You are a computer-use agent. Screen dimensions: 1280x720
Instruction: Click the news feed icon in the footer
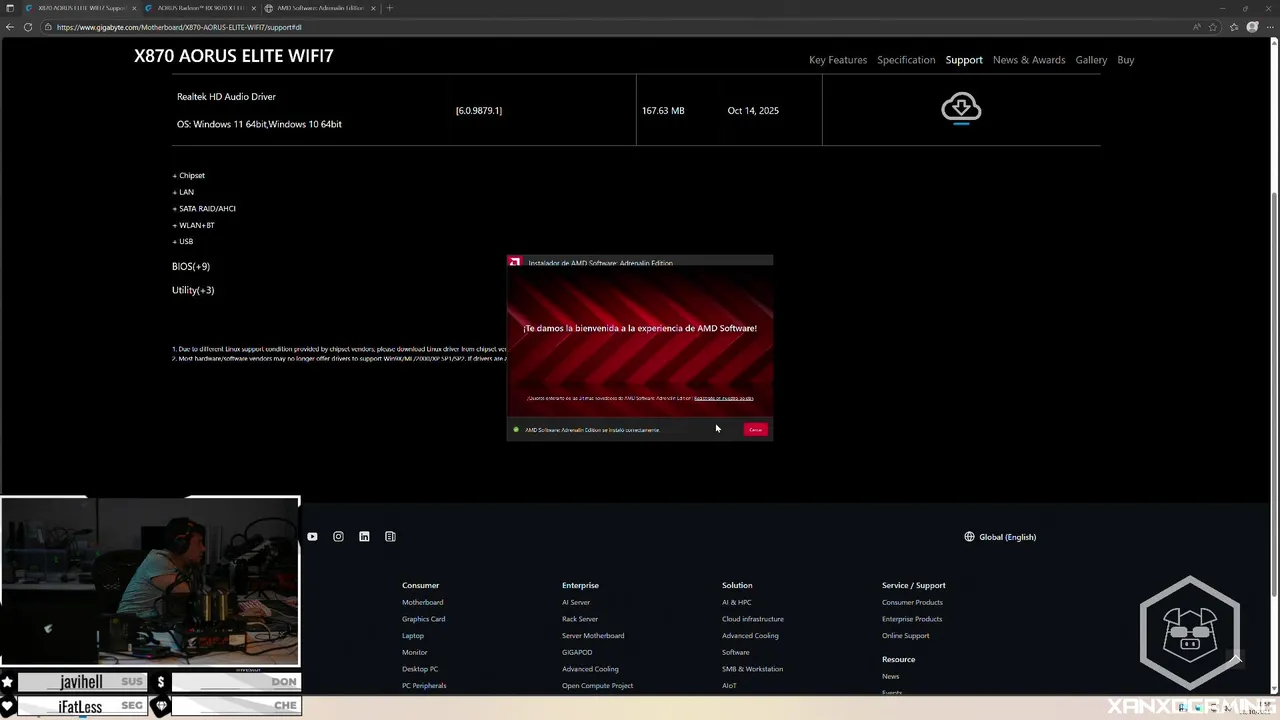(x=390, y=537)
